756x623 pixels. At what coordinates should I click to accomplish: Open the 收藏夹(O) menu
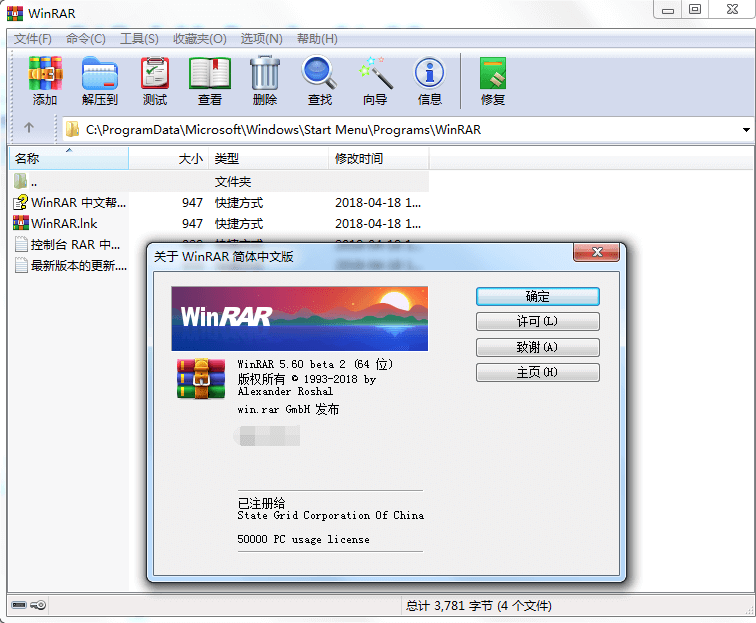tap(200, 39)
